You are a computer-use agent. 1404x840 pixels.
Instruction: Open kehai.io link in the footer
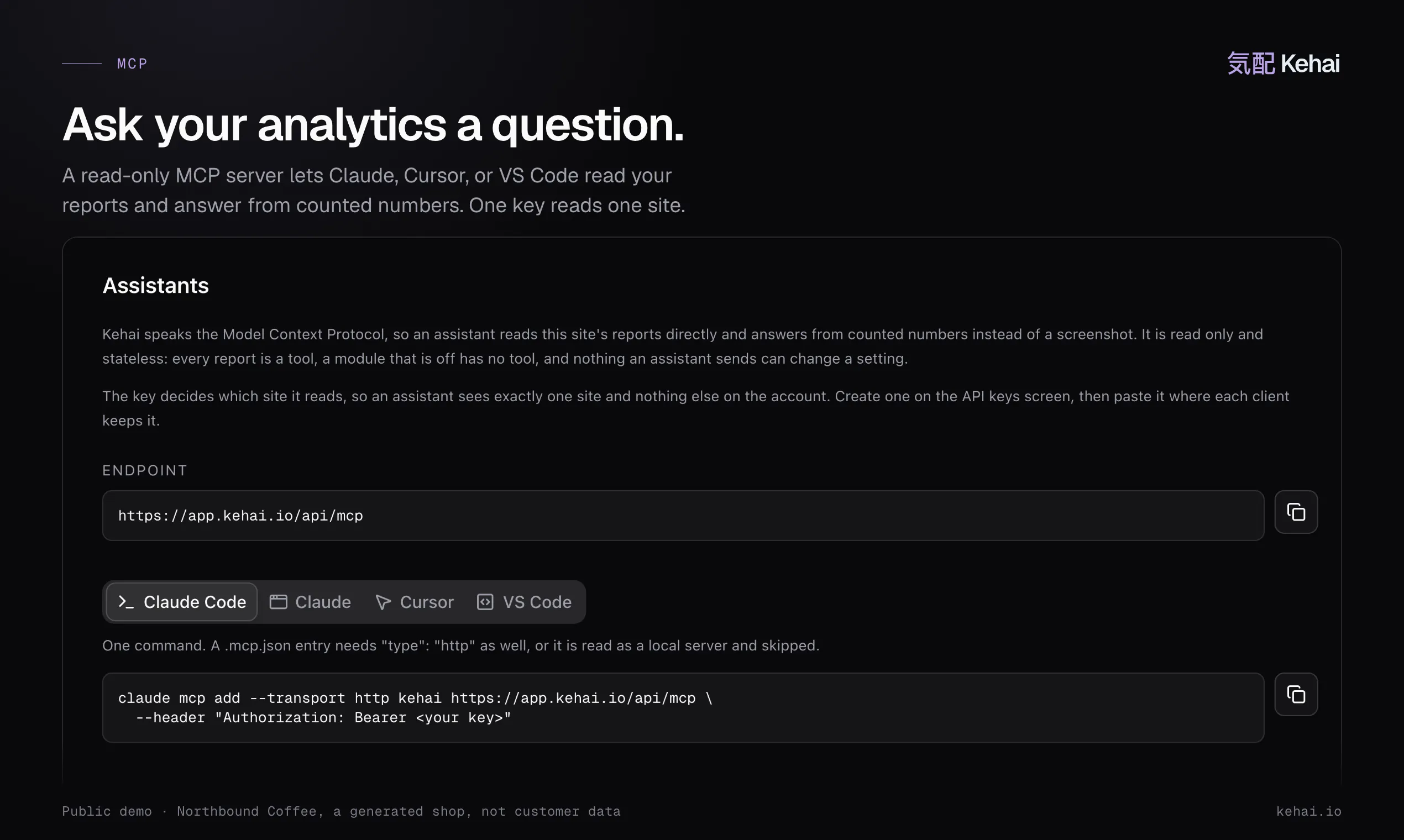(x=1308, y=811)
